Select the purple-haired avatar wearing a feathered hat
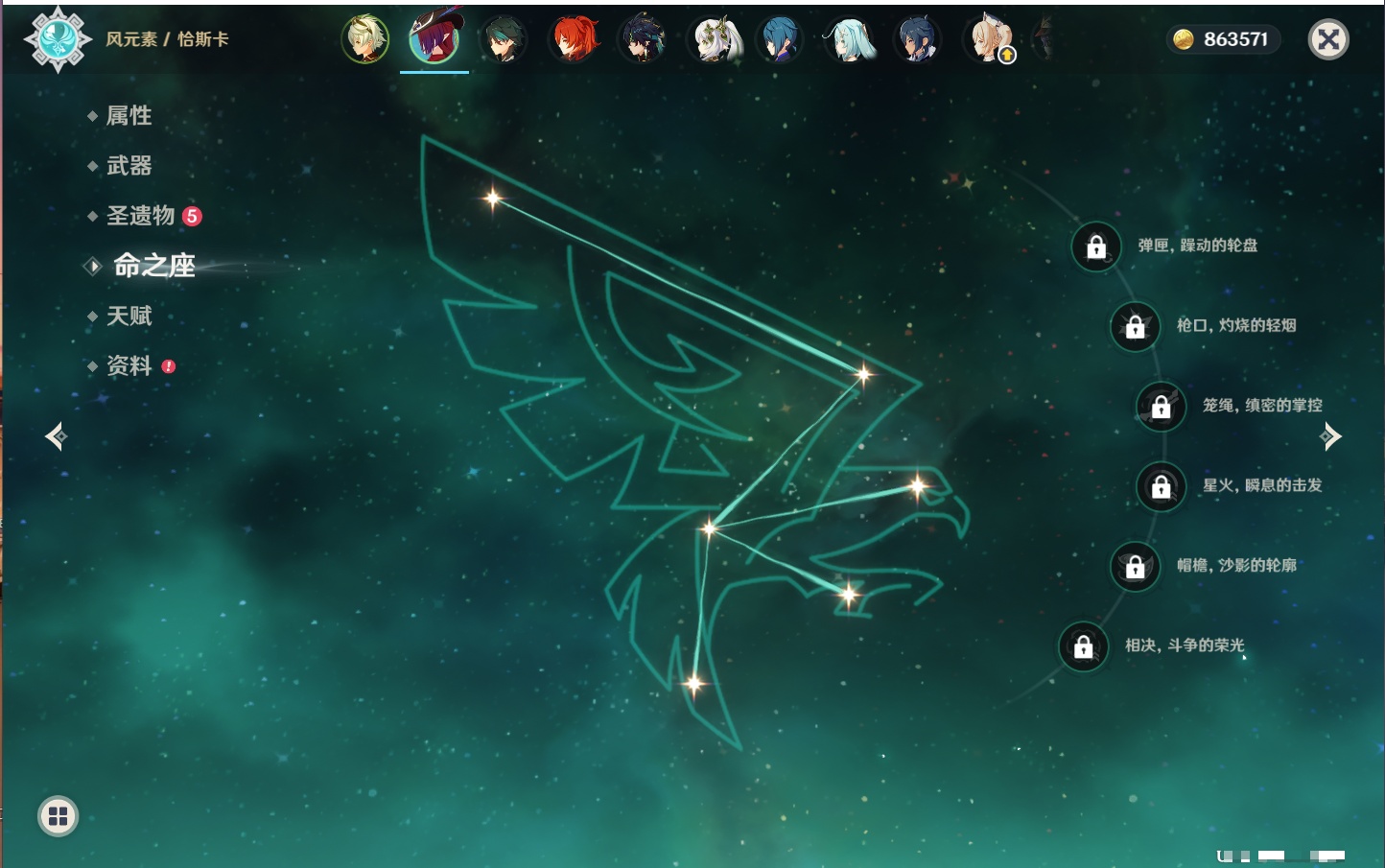Screen dimensions: 1385x868 [x=434, y=38]
